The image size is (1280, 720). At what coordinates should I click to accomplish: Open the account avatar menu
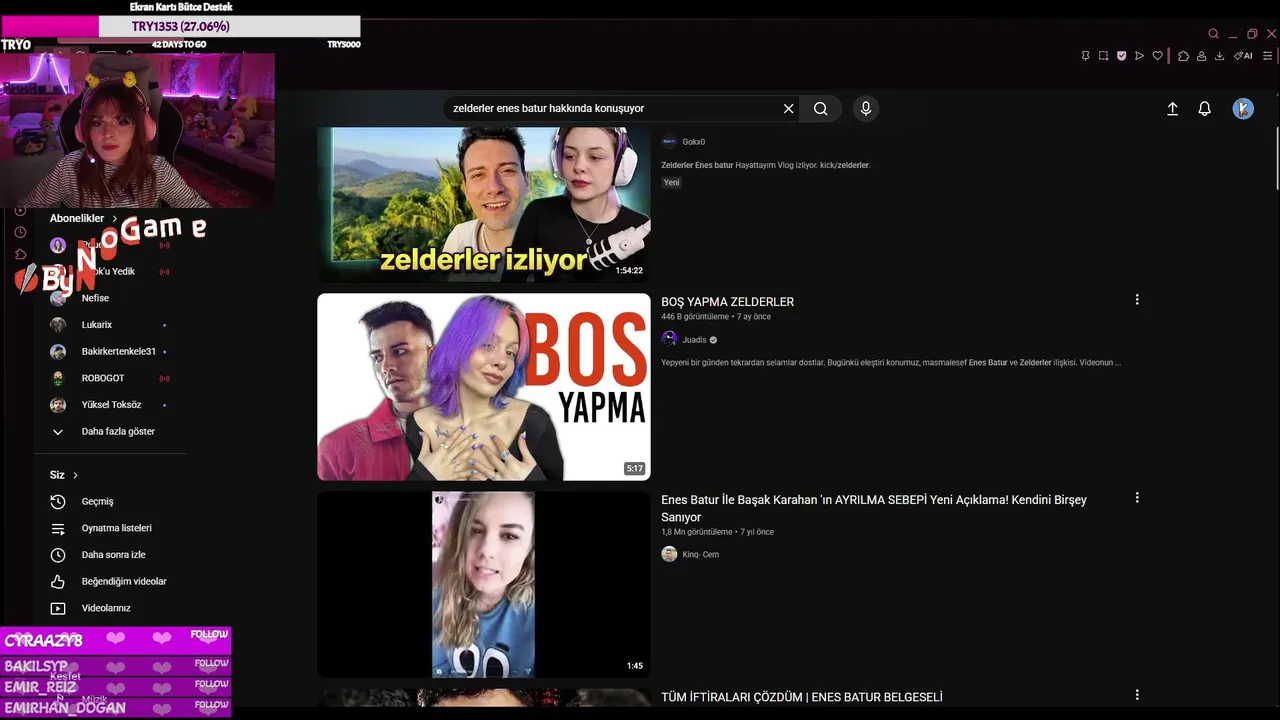[1243, 109]
